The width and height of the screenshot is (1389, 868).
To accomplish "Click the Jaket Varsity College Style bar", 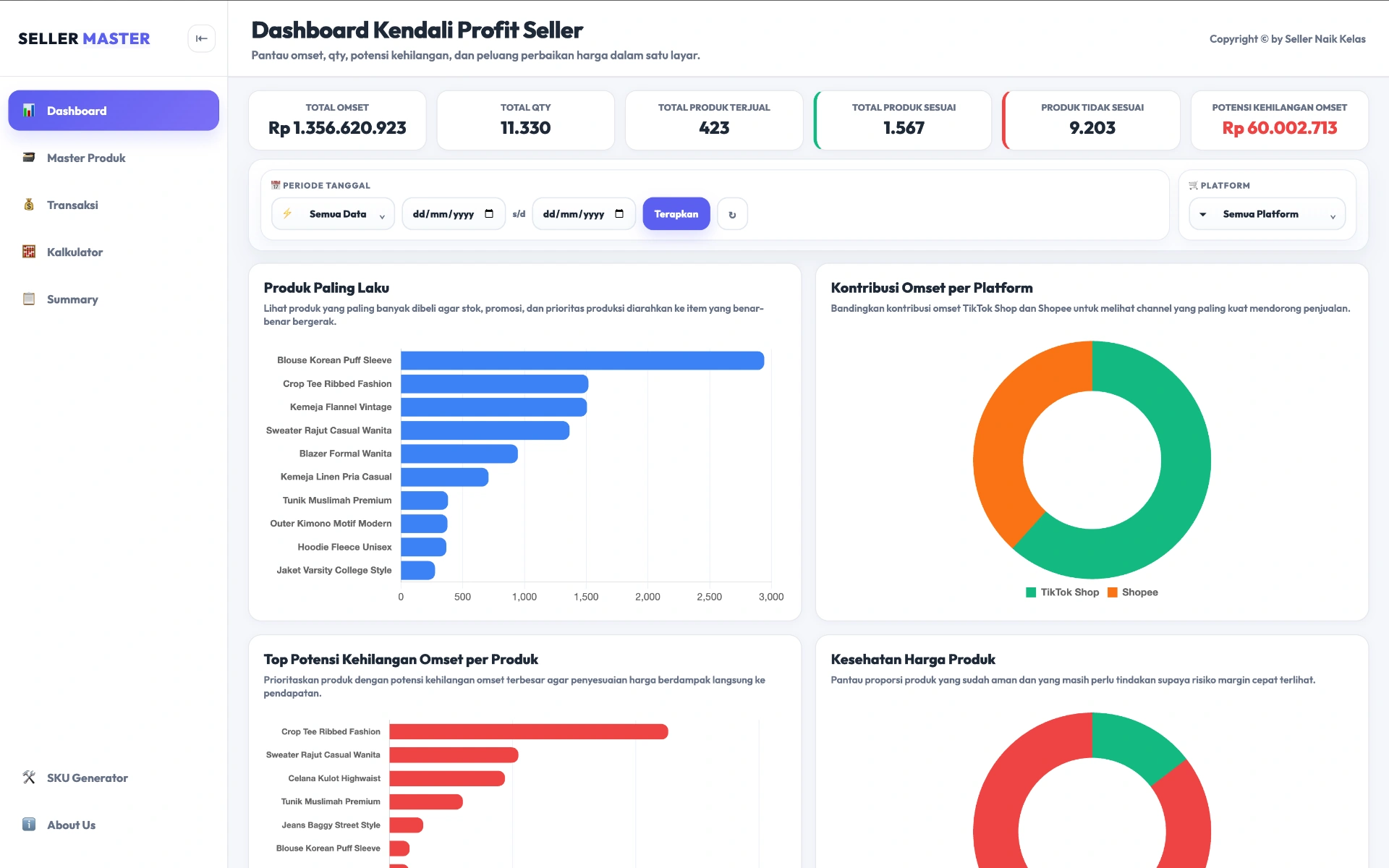I will tap(417, 570).
